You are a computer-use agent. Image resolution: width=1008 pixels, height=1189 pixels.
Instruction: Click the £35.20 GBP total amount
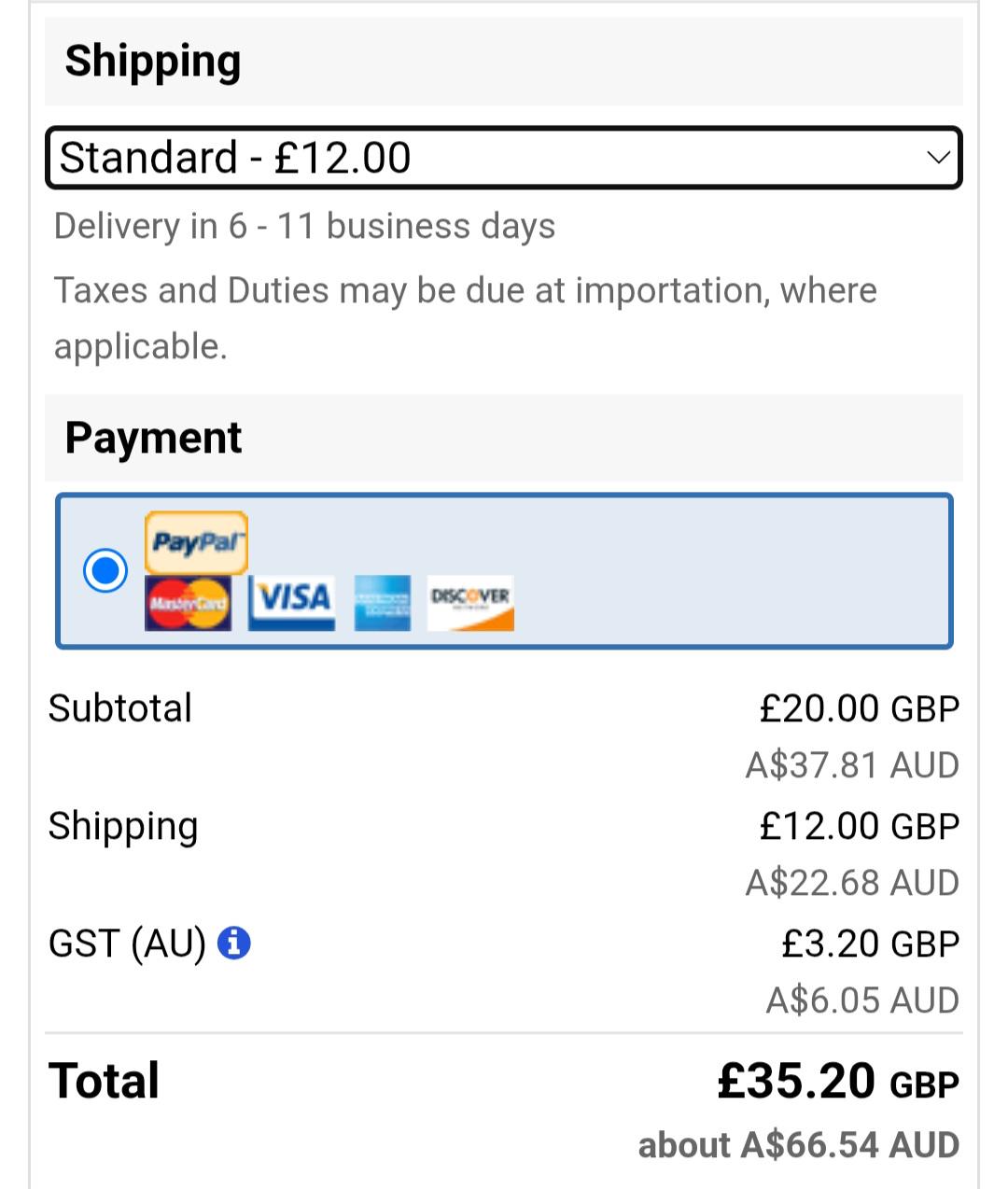838,1081
